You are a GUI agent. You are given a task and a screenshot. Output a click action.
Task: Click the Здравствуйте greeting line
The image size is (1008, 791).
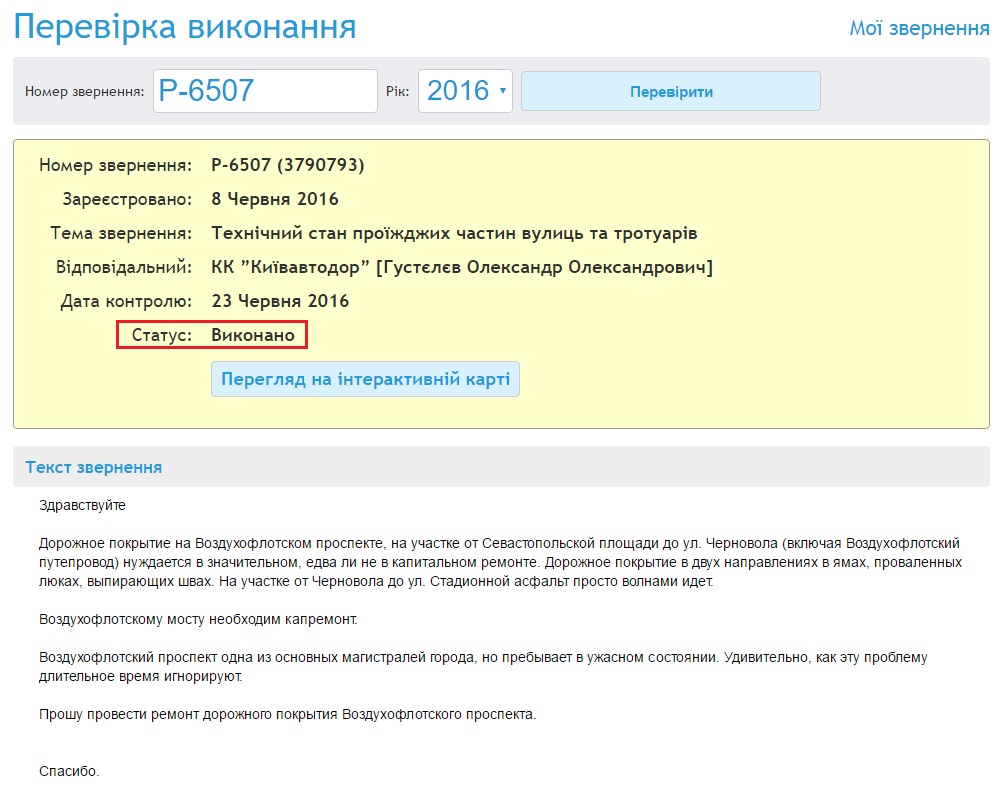point(82,505)
